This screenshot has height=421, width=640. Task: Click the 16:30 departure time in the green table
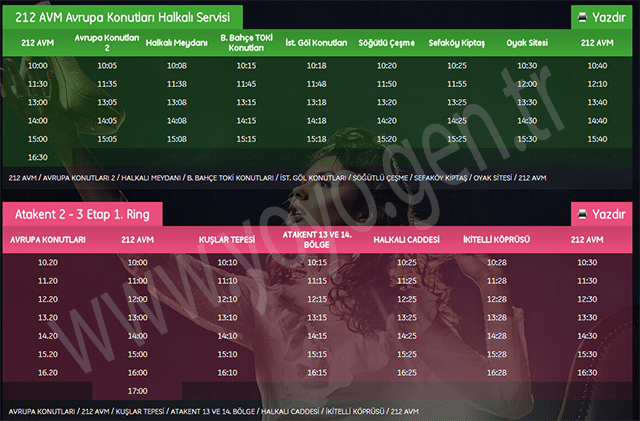coord(38,157)
